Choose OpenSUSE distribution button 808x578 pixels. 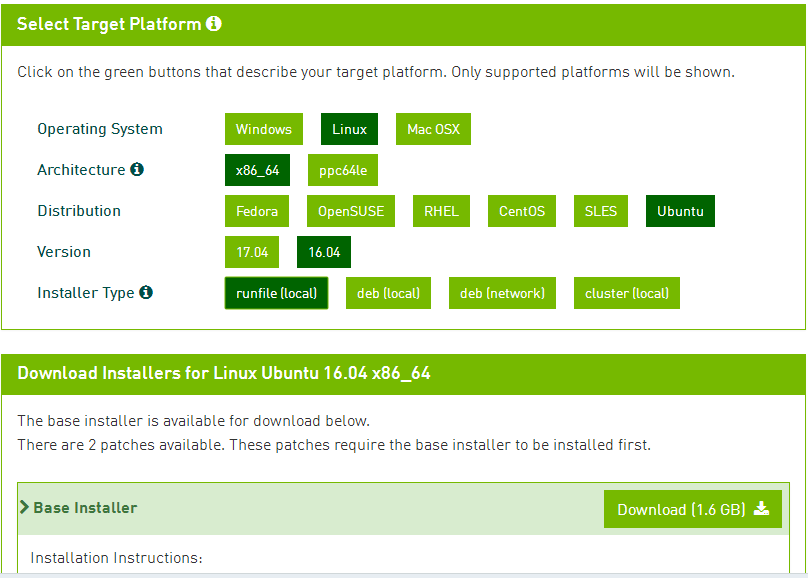pyautogui.click(x=351, y=211)
